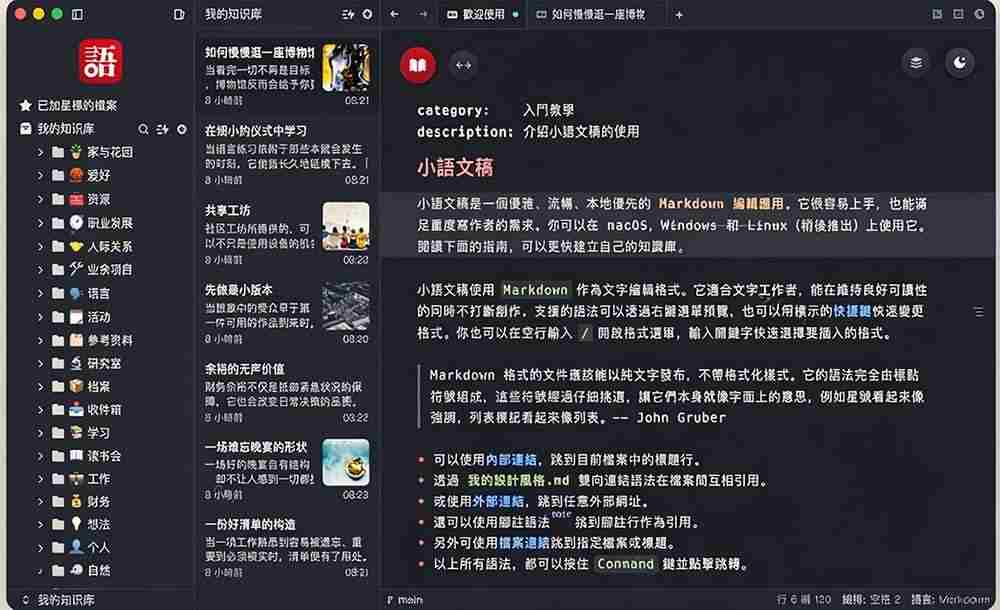Screen dimensions: 1000x610
Task: Switch to the 如何慢慢逛一座博物馆 tab
Action: coord(591,14)
